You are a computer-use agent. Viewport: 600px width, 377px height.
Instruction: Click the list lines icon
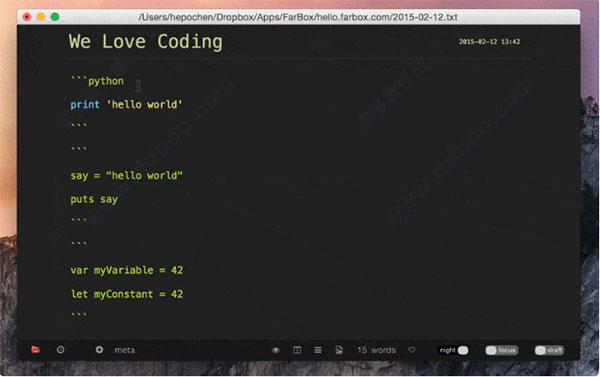pos(318,350)
